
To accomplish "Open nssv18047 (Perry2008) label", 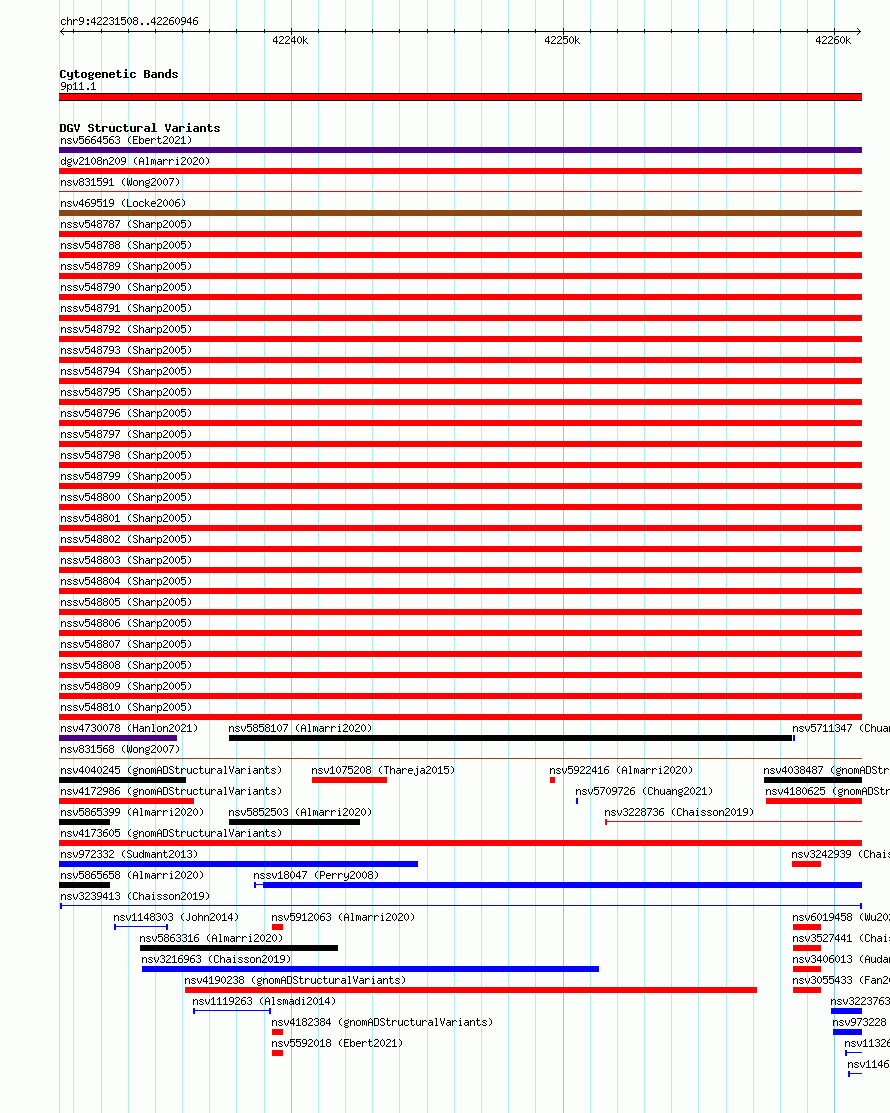I will [x=317, y=875].
